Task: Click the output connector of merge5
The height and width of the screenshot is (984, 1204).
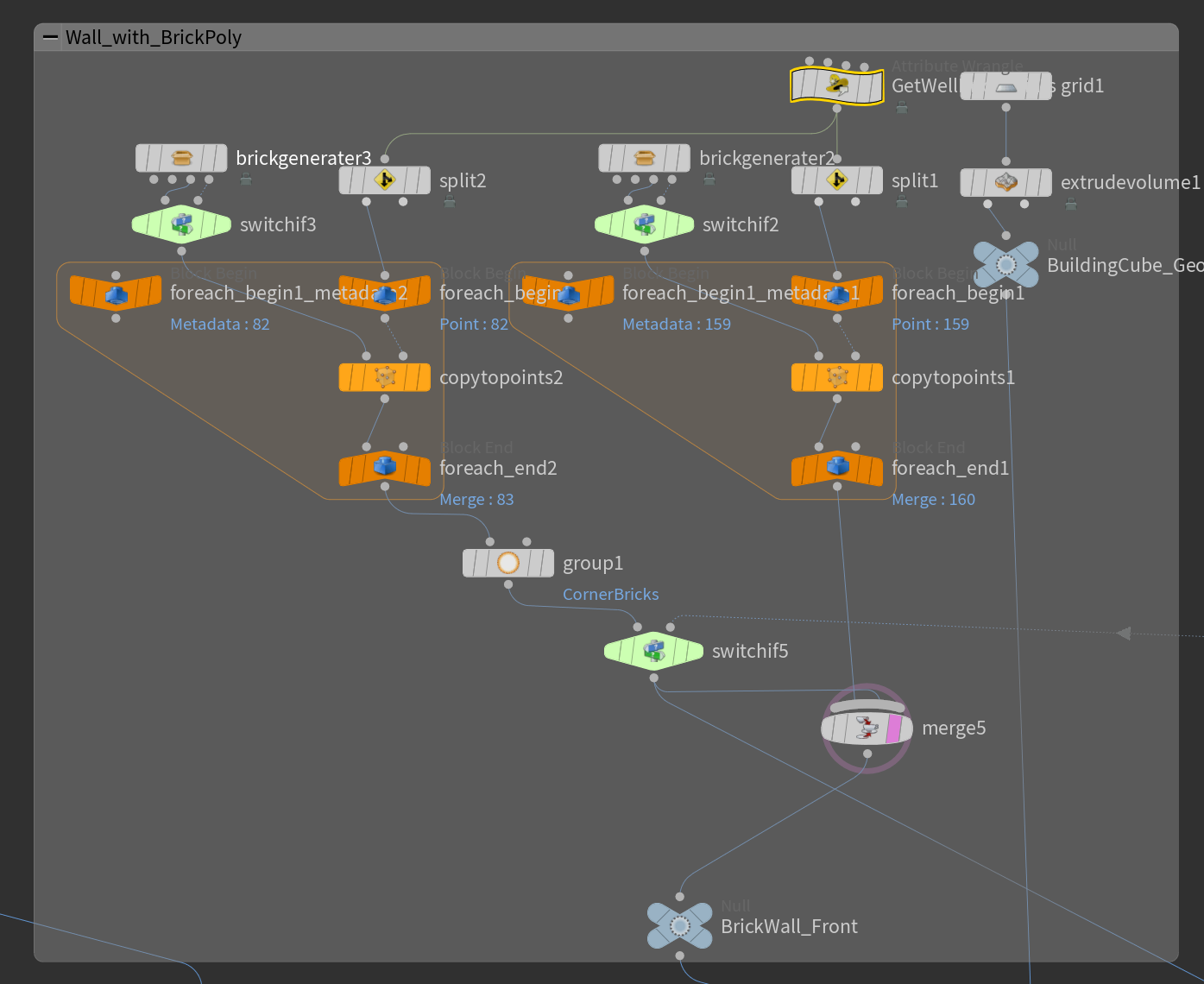Action: coord(867,754)
